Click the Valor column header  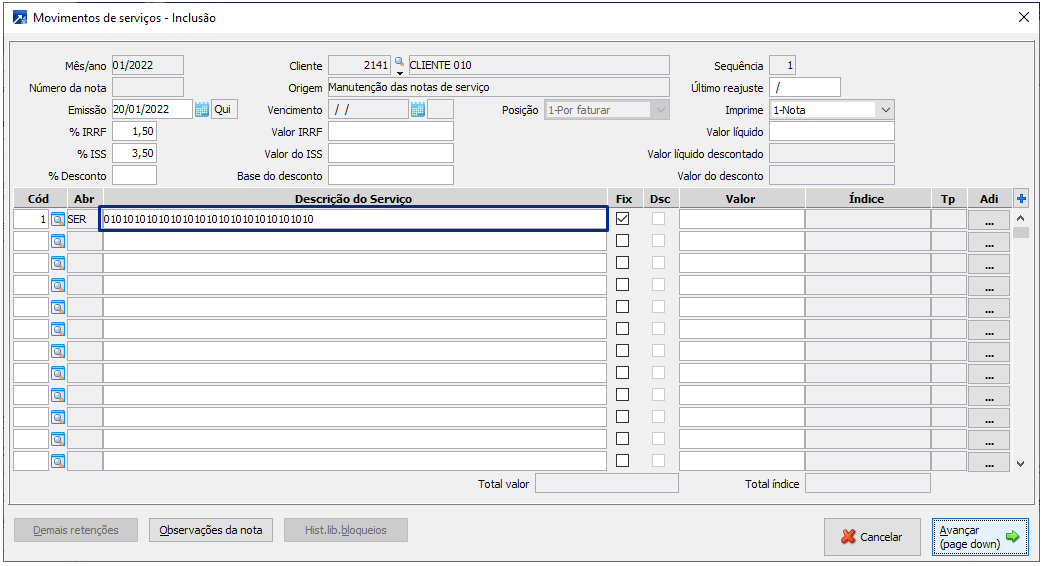(740, 198)
